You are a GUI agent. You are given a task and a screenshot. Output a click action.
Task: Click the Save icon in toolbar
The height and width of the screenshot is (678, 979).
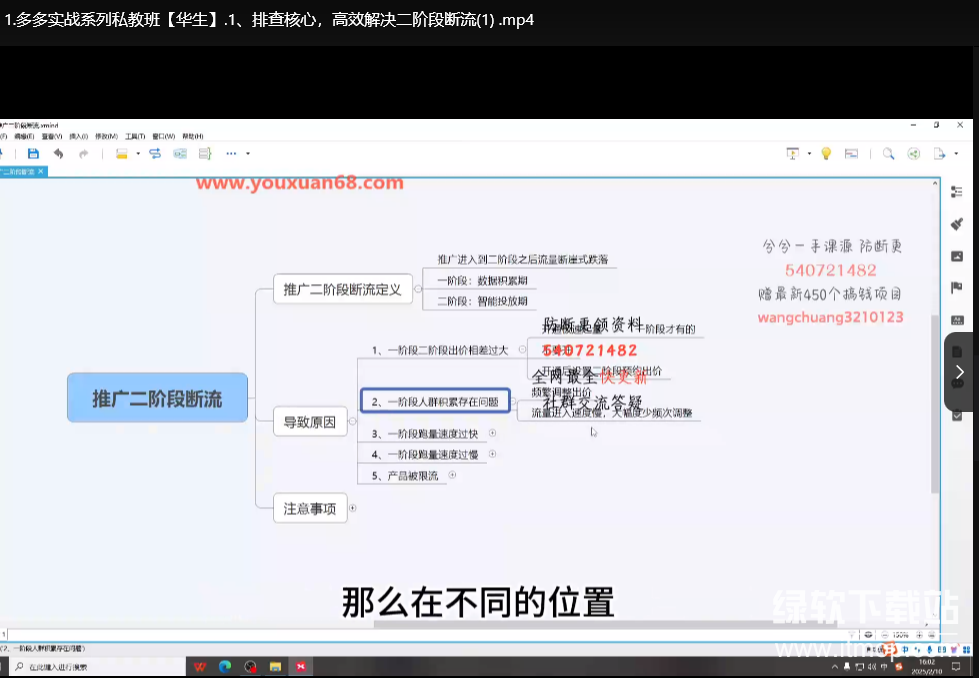33,154
